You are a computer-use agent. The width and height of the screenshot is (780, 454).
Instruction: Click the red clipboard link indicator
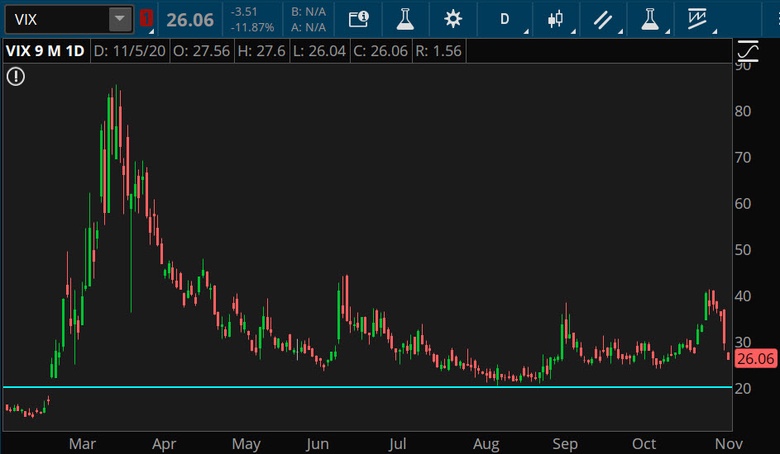146,19
